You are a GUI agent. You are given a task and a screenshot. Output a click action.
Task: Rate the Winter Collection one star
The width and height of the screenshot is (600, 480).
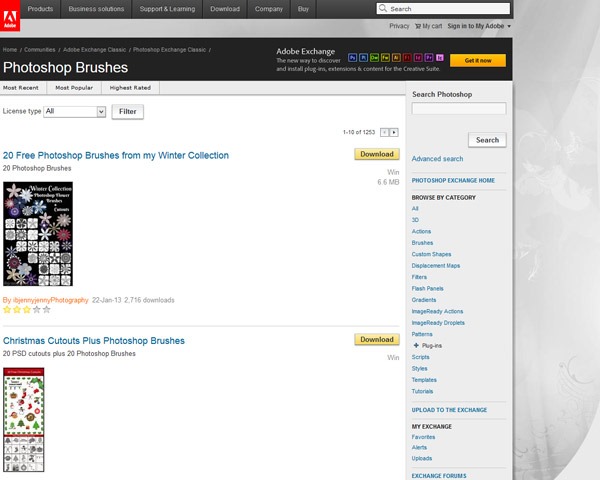pyautogui.click(x=7, y=310)
